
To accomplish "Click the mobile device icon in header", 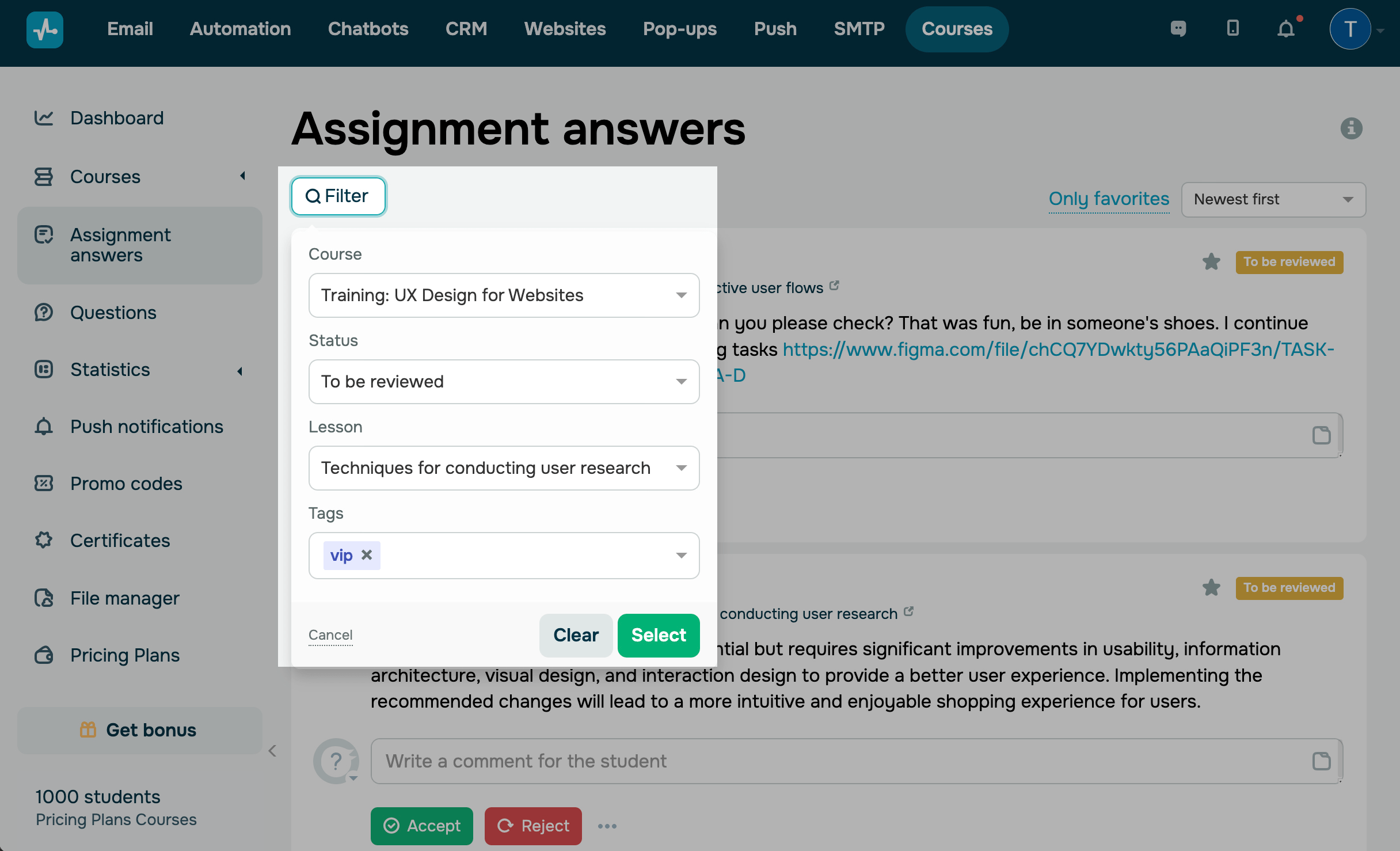I will [1232, 28].
